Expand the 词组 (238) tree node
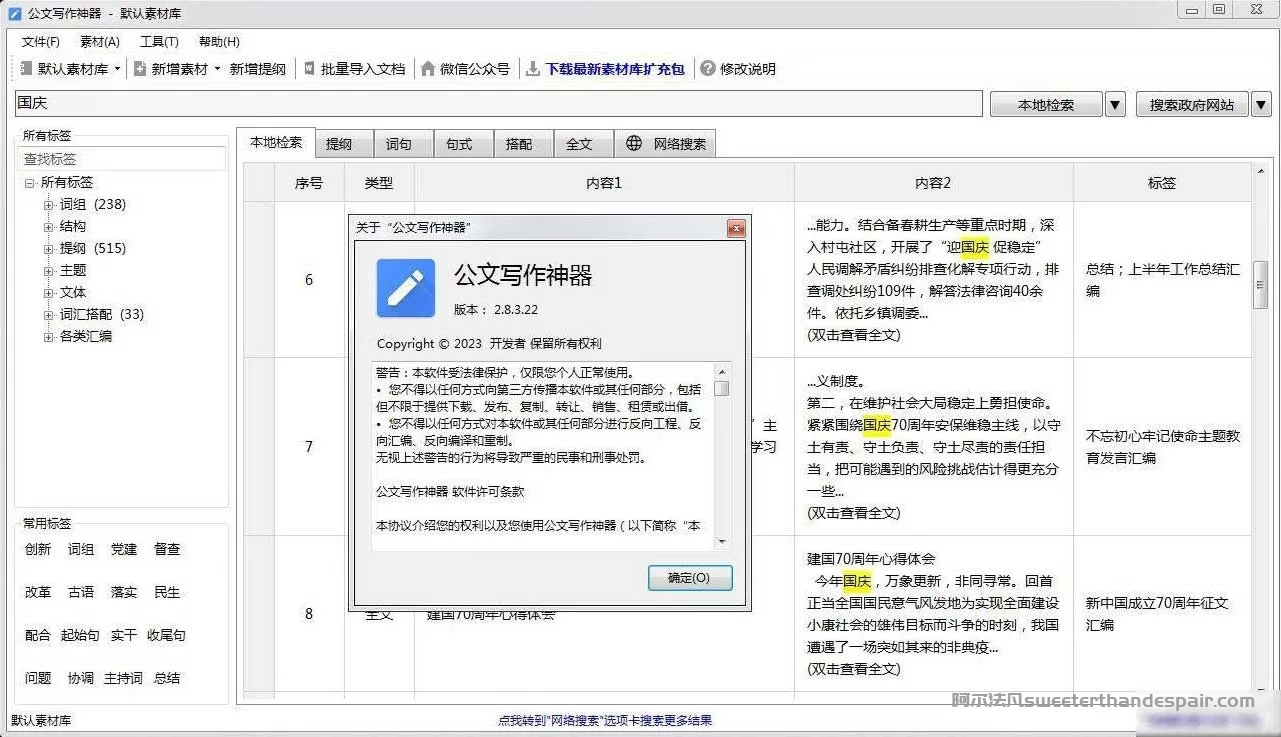 48,205
